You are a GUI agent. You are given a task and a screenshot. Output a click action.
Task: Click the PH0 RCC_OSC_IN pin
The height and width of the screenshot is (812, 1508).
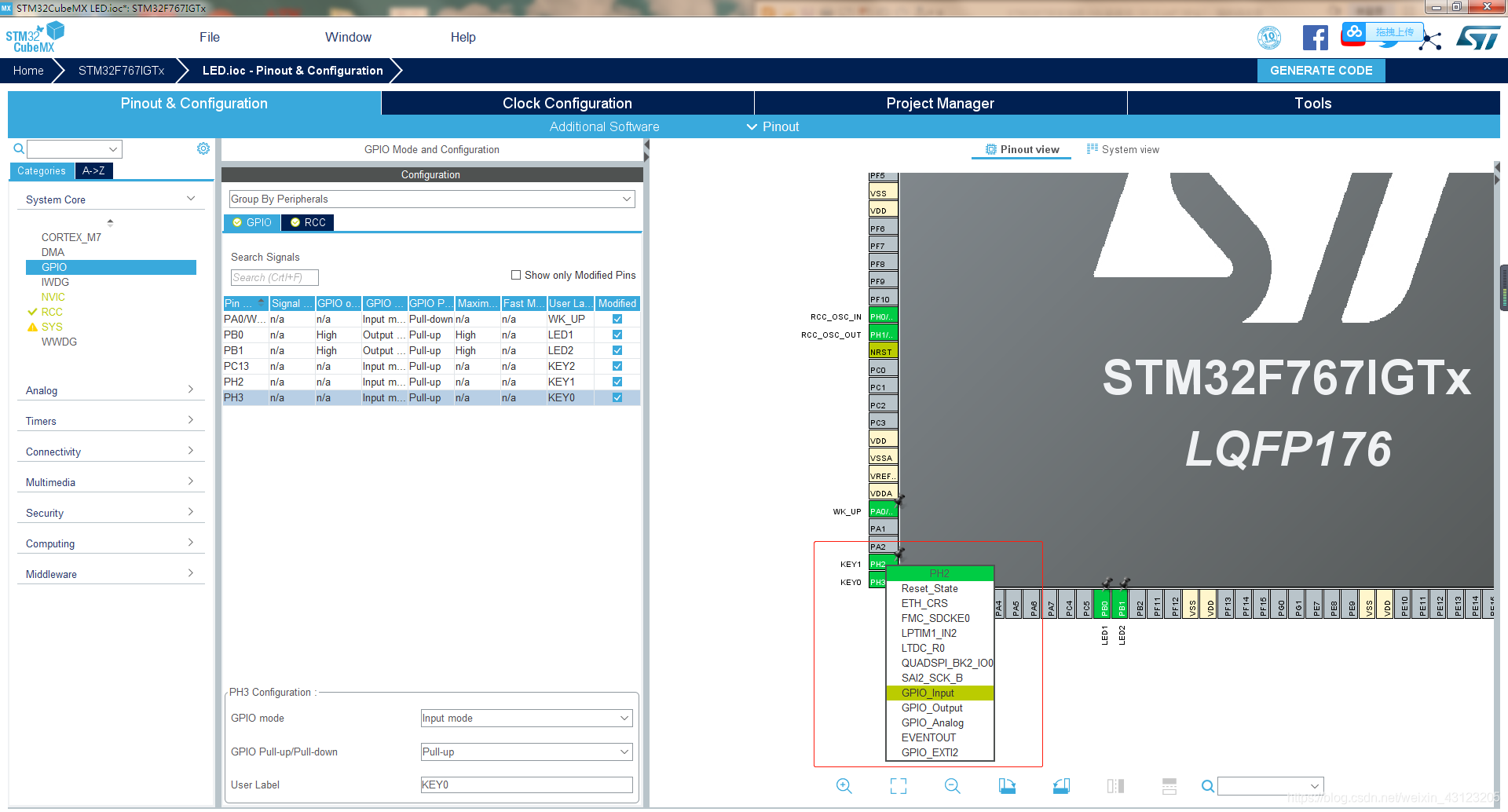883,316
